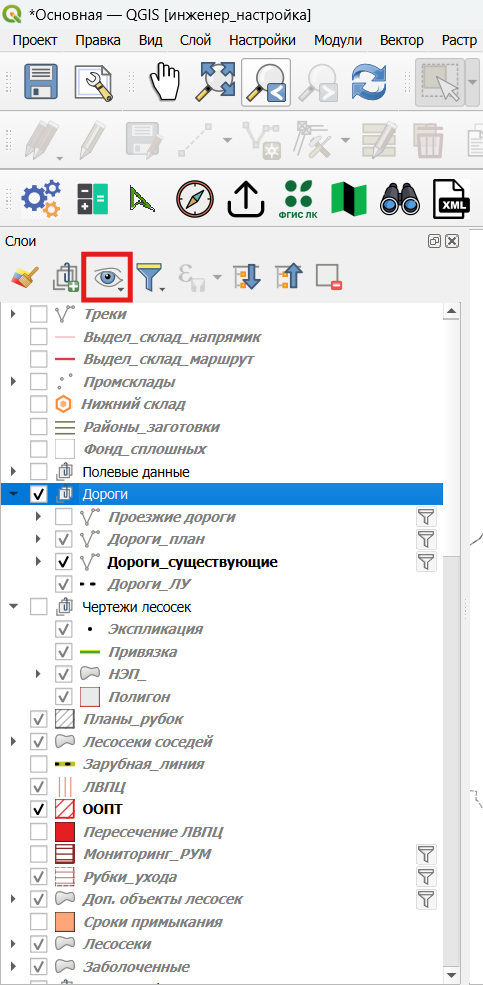
Task: Open the Настройки menu
Action: click(x=262, y=40)
